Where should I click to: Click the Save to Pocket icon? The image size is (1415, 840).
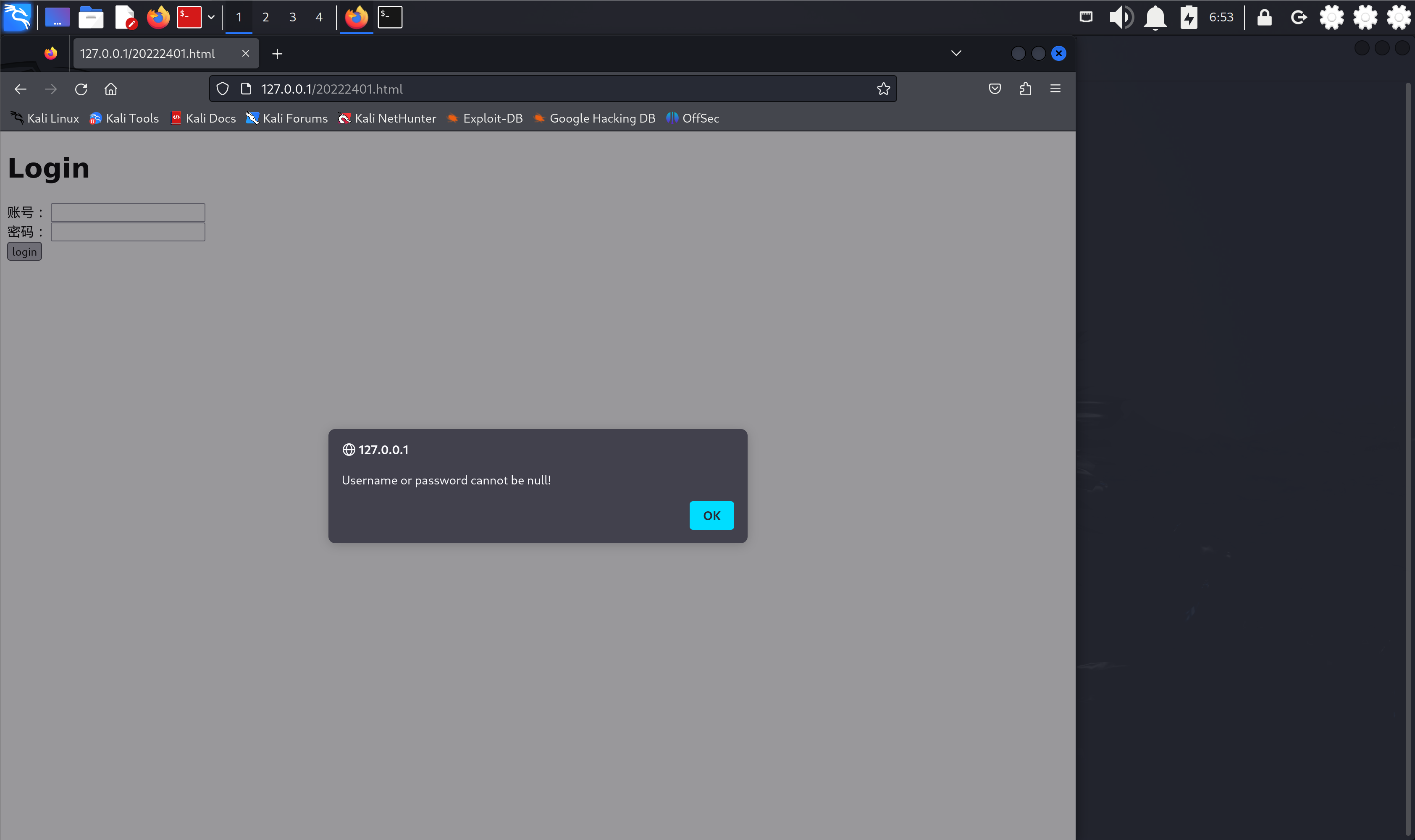[995, 89]
